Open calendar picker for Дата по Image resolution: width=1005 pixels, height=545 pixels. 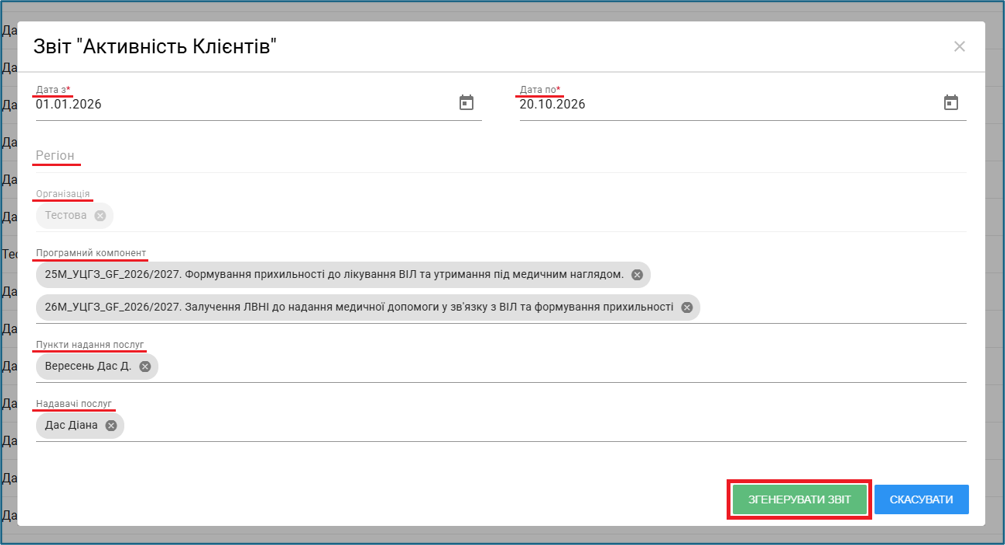click(x=951, y=103)
